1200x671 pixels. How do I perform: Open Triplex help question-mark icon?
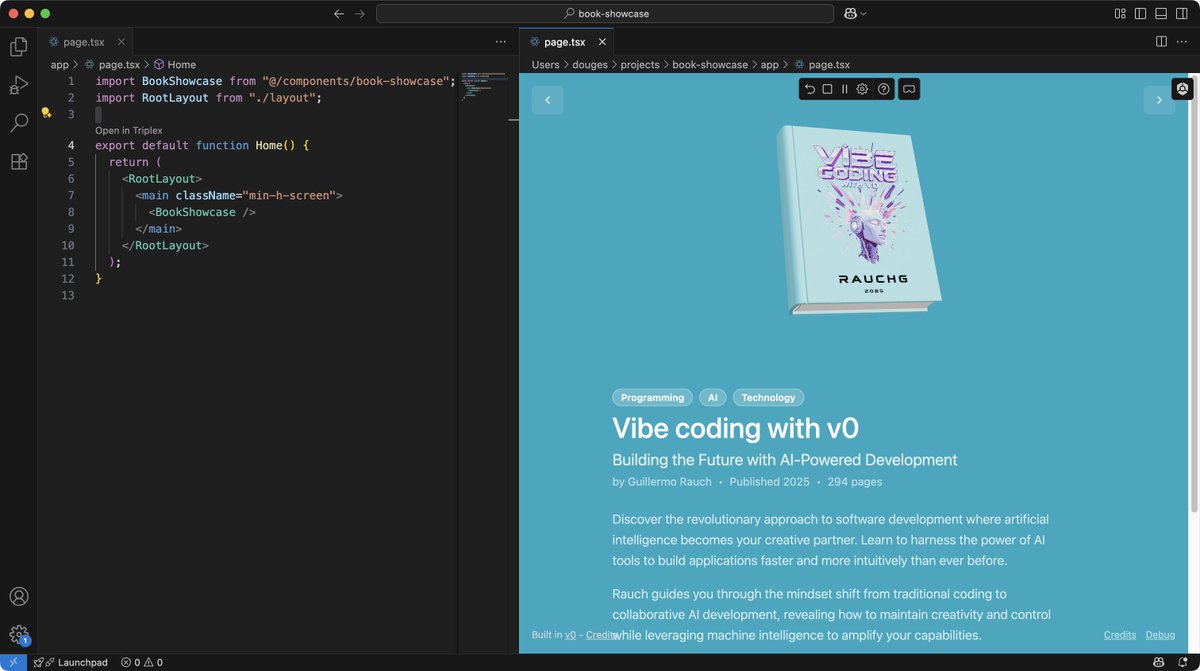[884, 89]
